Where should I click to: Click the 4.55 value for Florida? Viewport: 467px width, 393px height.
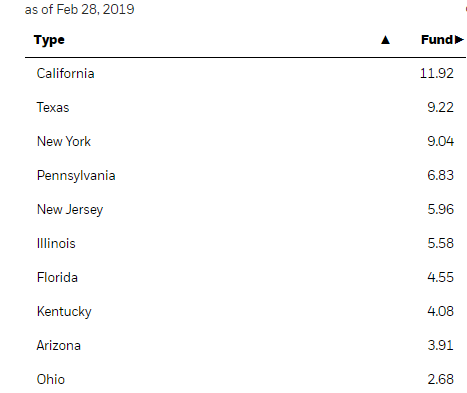pos(441,277)
